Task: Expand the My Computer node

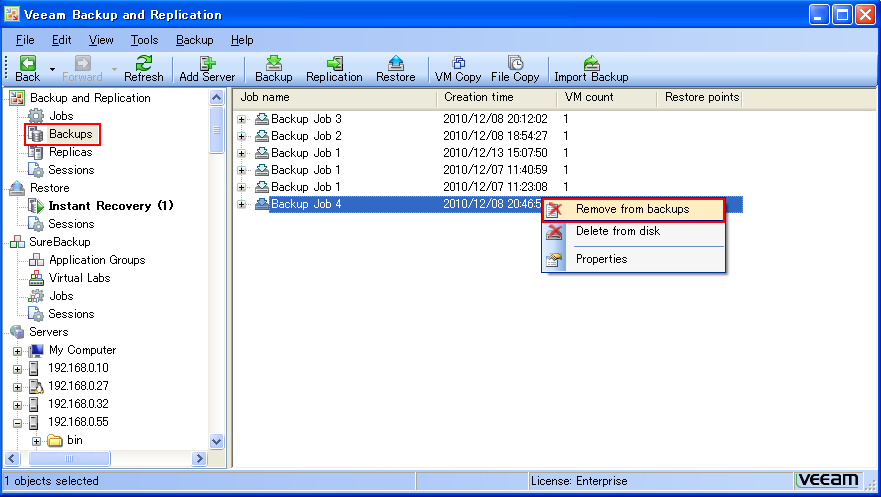Action: (17, 352)
